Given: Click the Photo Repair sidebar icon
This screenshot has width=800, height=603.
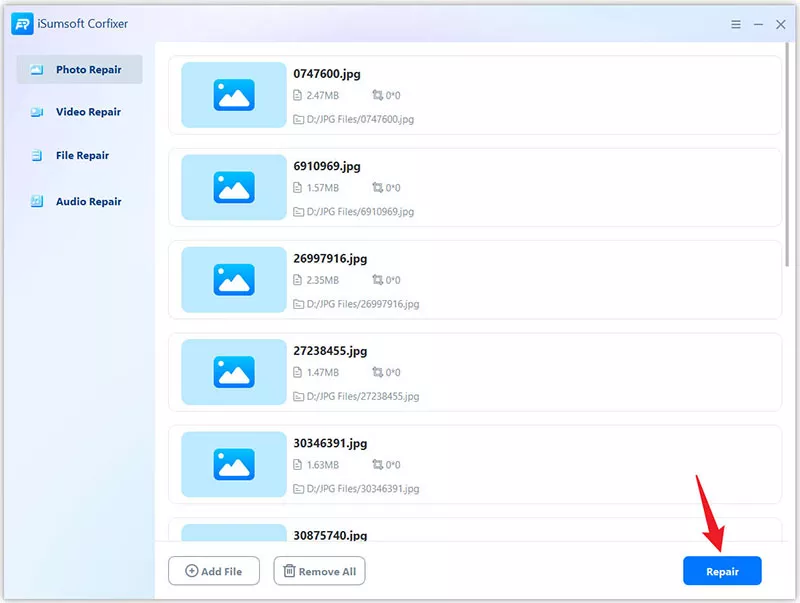Looking at the screenshot, I should [x=37, y=69].
